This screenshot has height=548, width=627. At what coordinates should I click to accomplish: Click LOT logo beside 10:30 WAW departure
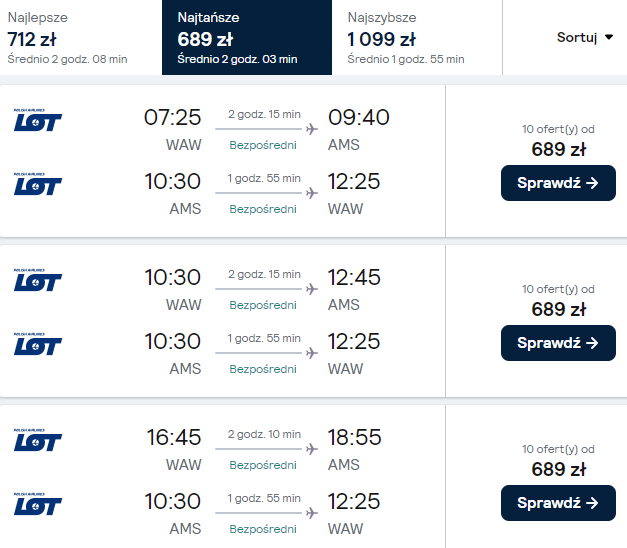pyautogui.click(x=37, y=281)
